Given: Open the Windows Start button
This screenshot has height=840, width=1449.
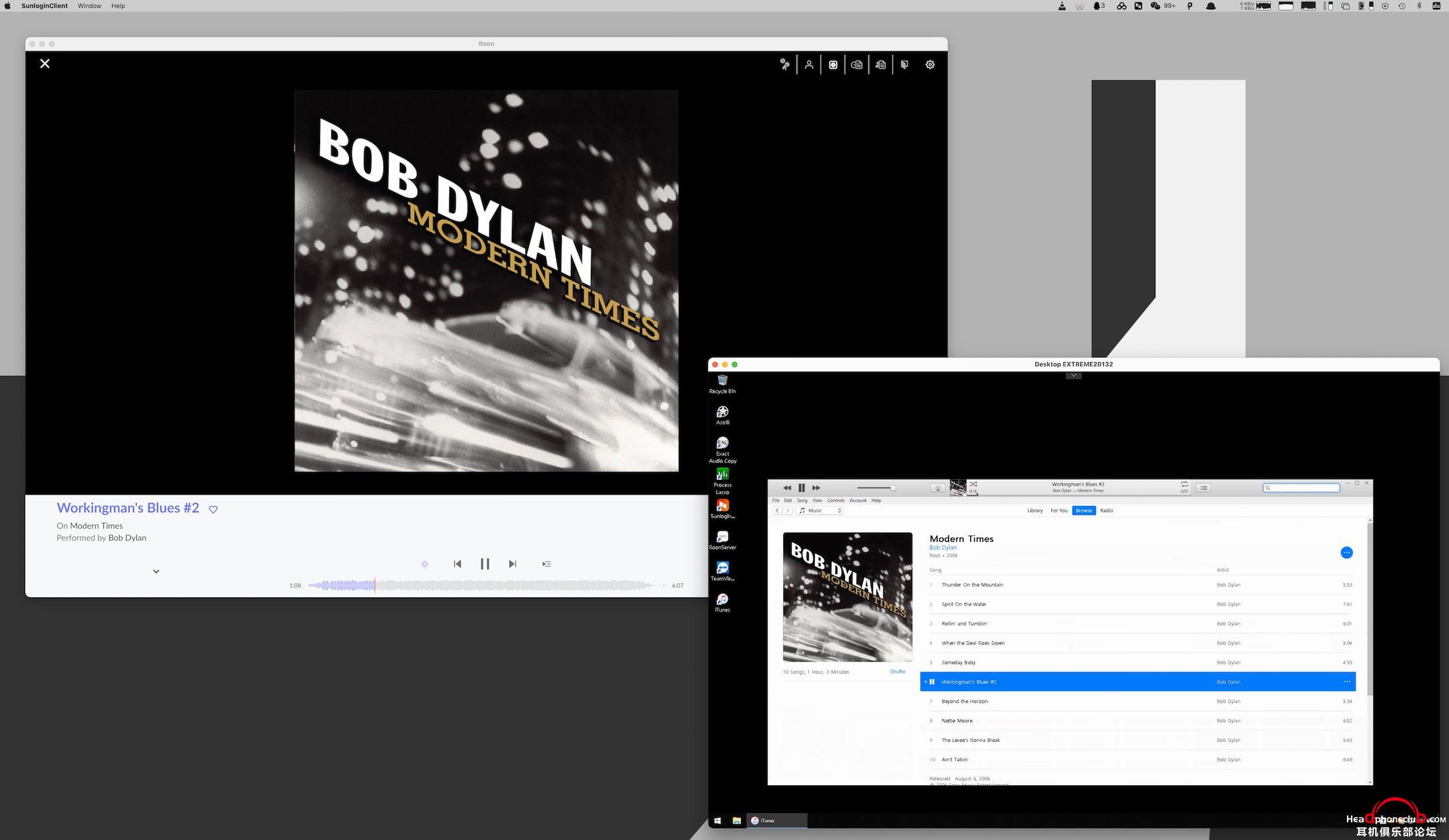Looking at the screenshot, I should (717, 821).
